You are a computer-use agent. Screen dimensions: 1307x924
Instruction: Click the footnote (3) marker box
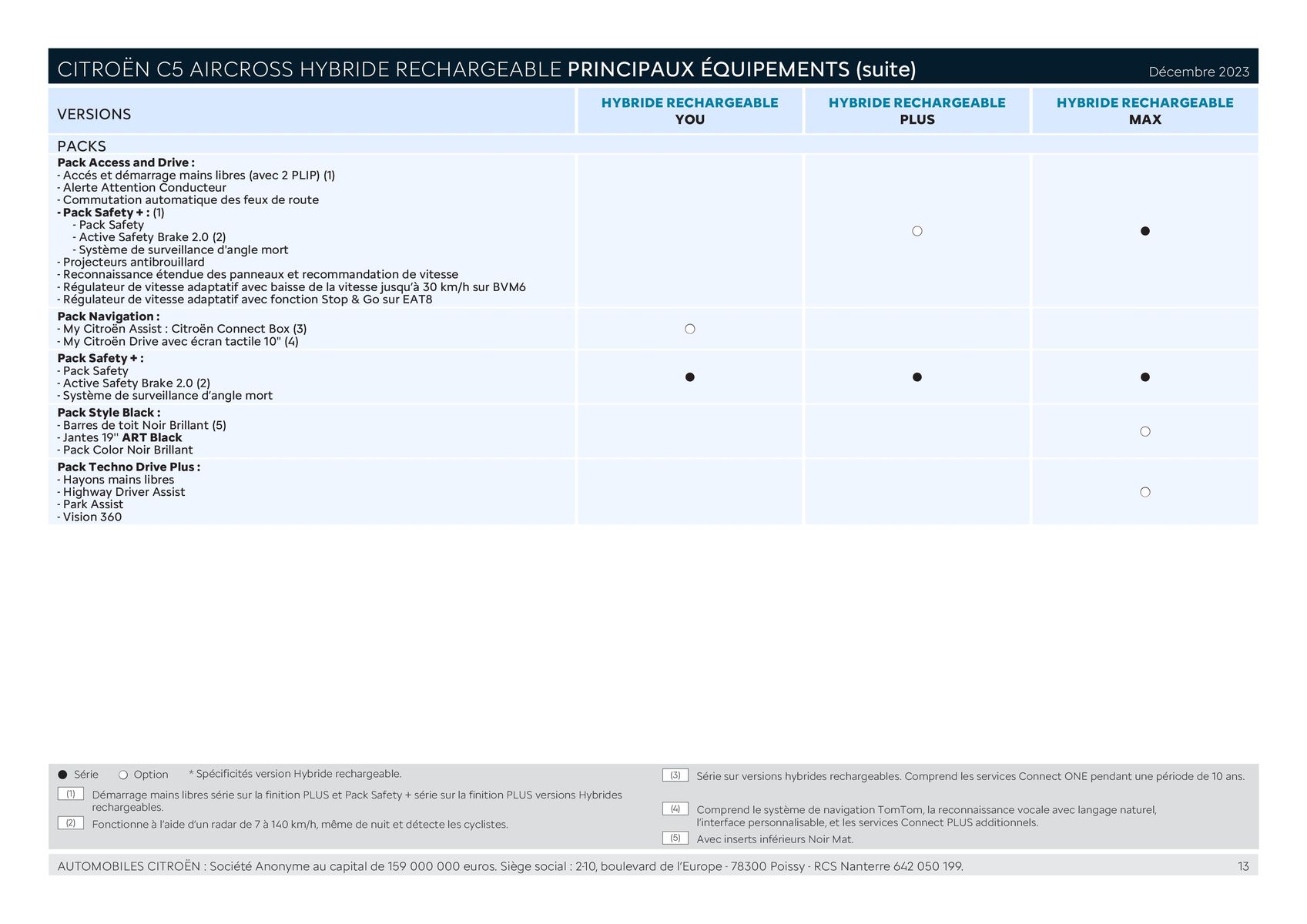coord(675,775)
